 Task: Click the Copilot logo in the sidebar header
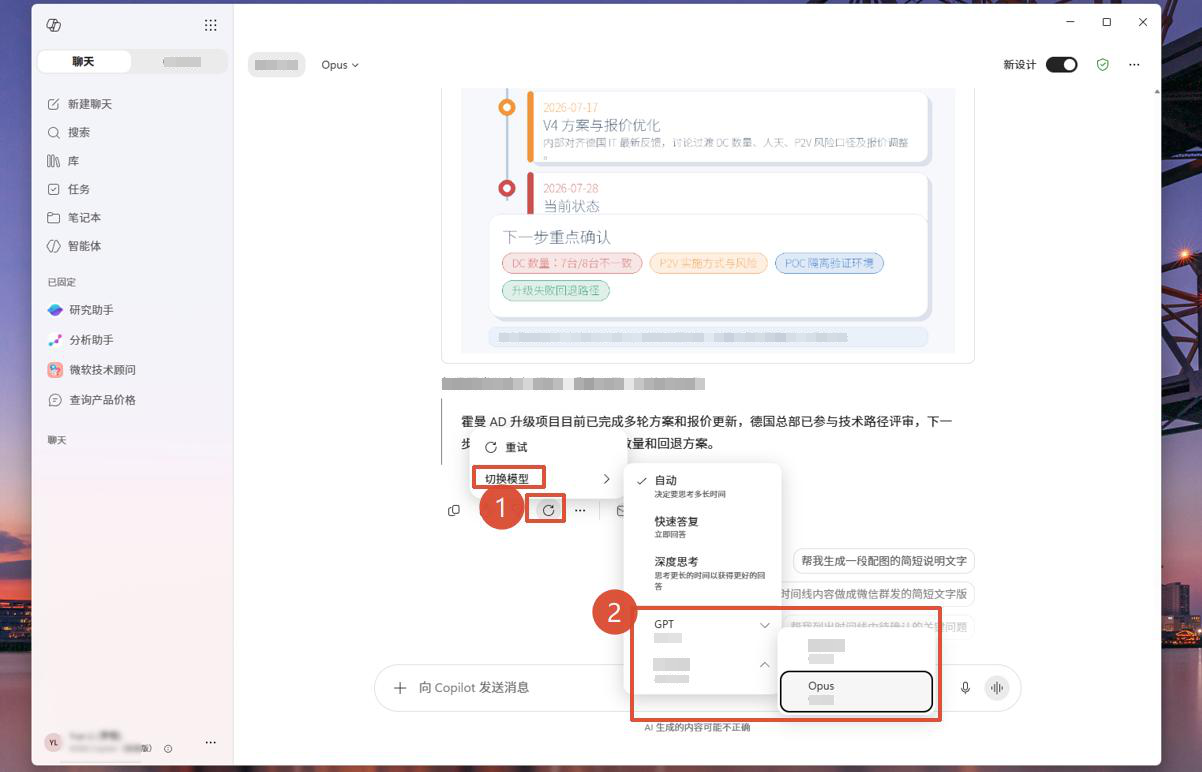coord(54,25)
